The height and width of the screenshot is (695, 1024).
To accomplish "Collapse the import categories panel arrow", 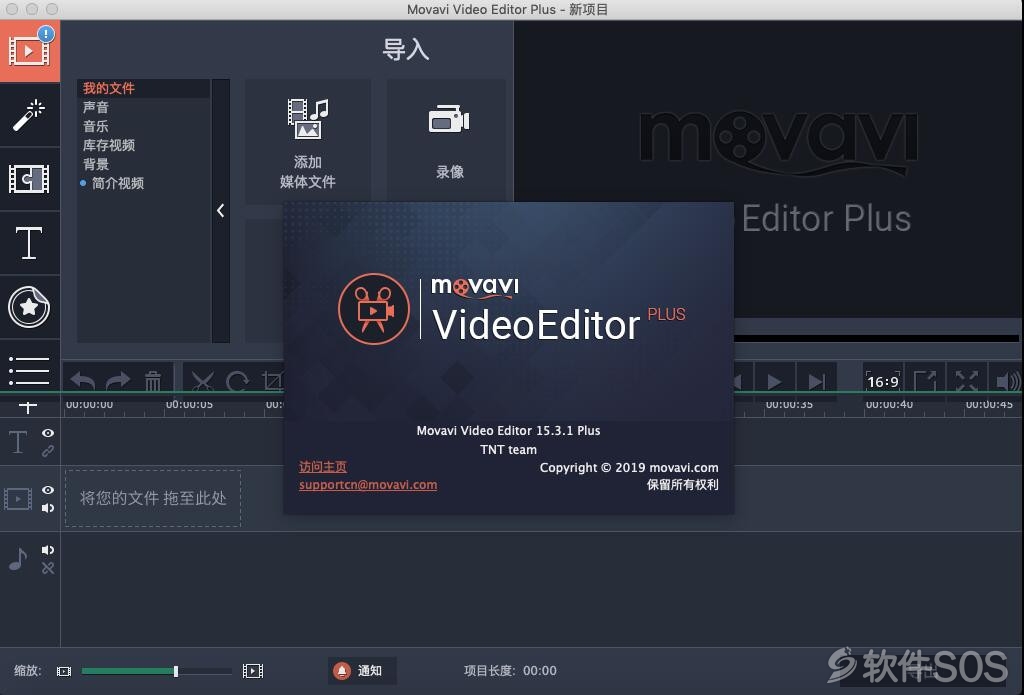I will point(221,210).
